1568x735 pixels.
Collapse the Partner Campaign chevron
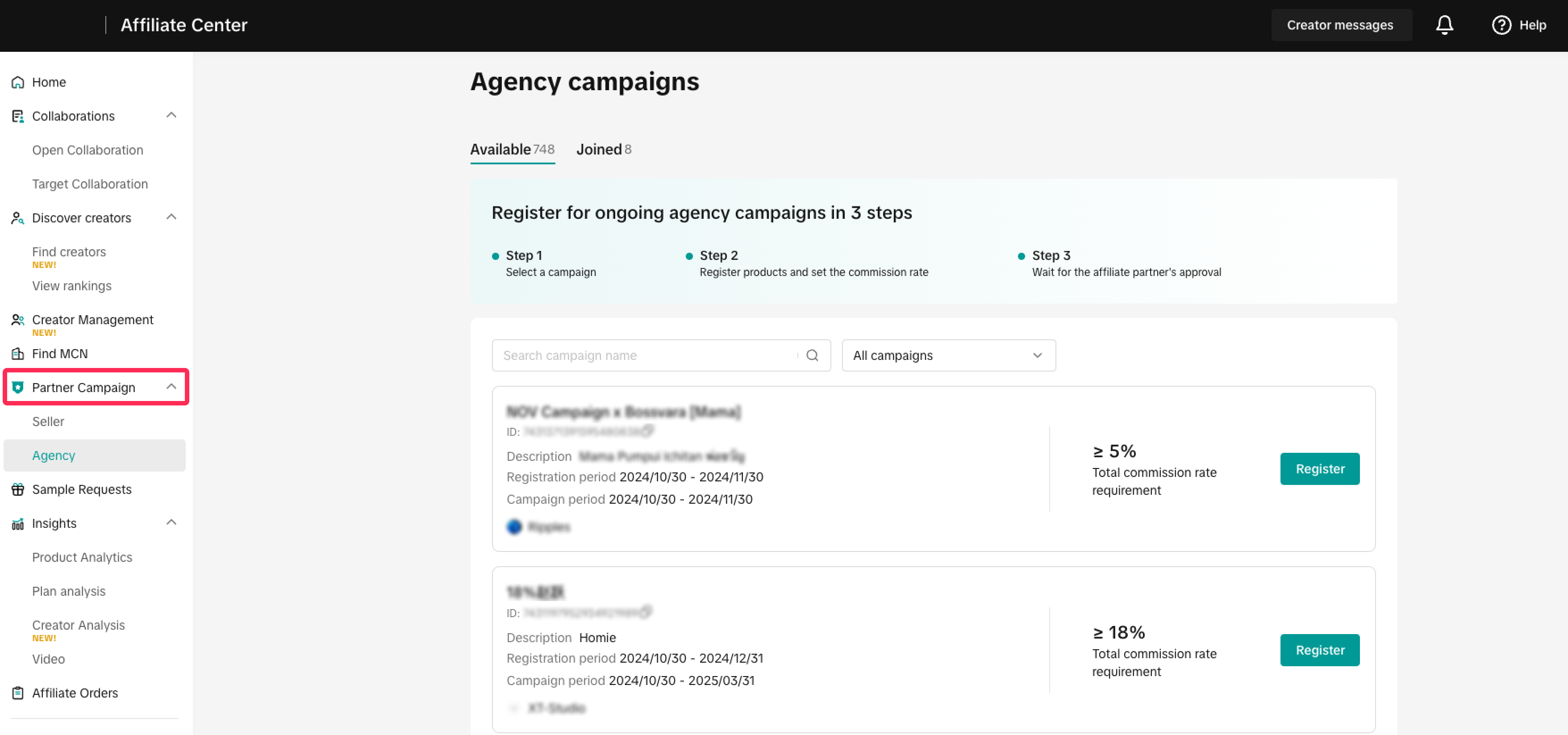(171, 387)
